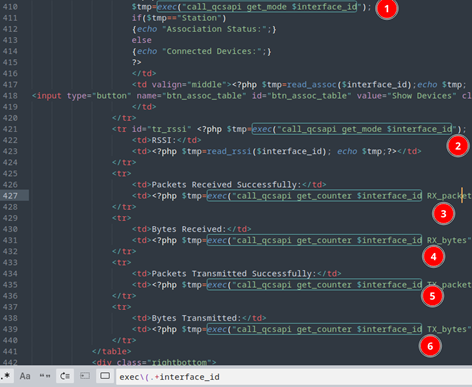The height and width of the screenshot is (387, 472).
Task: Click line number 427 in the gutter
Action: click(10, 196)
